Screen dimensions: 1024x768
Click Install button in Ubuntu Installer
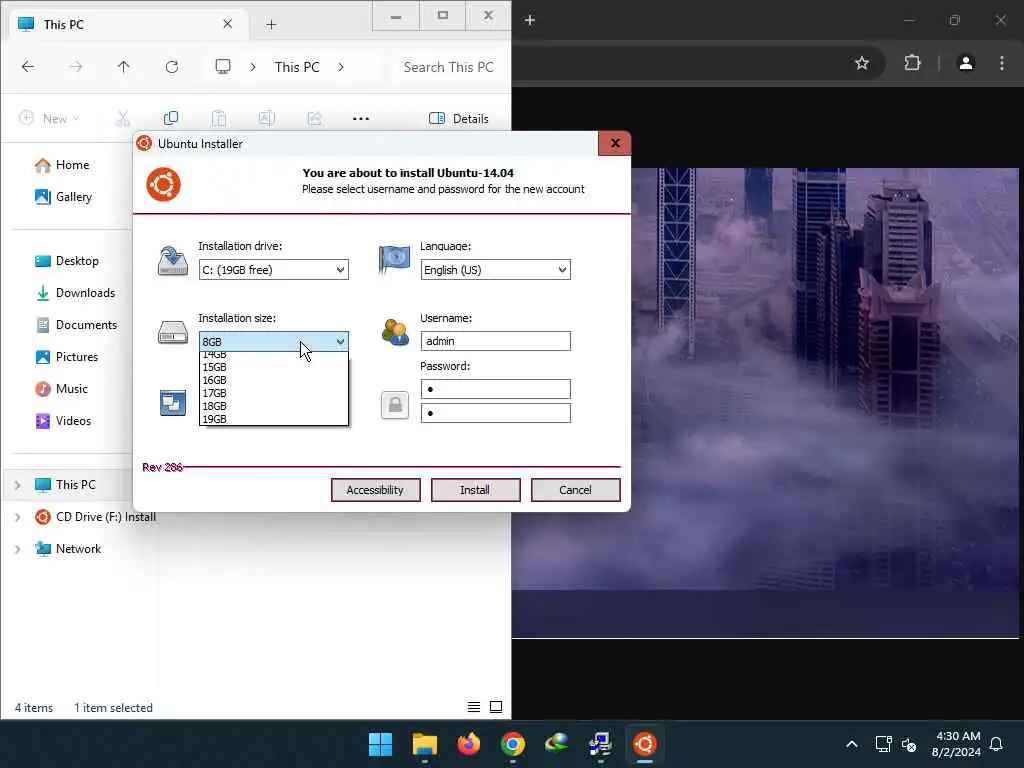pos(475,490)
